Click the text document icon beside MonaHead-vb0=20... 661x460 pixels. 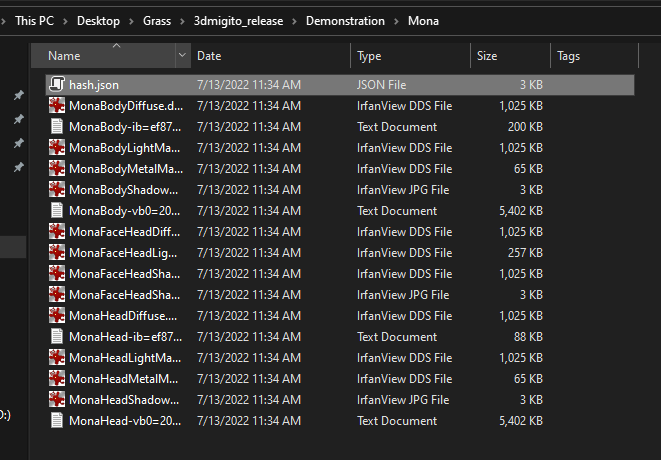57,421
